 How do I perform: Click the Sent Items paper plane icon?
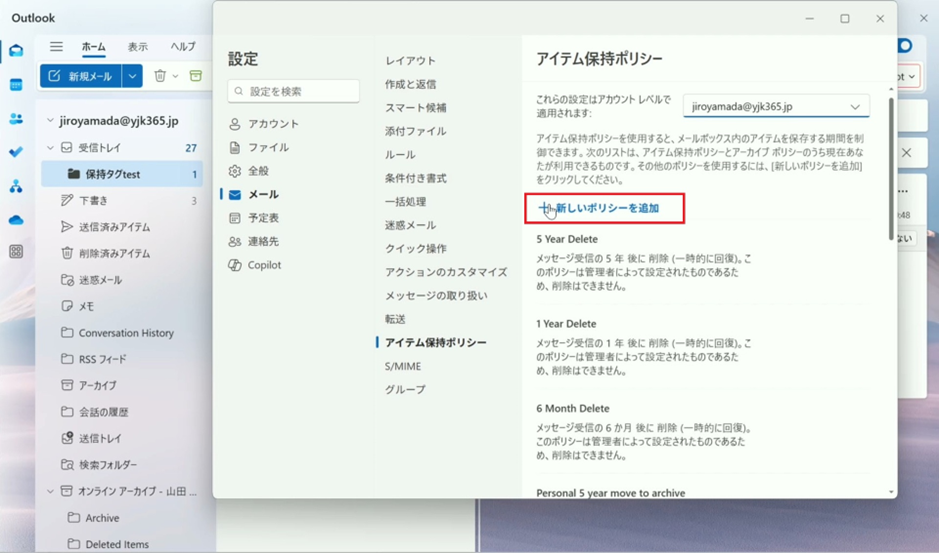(67, 226)
